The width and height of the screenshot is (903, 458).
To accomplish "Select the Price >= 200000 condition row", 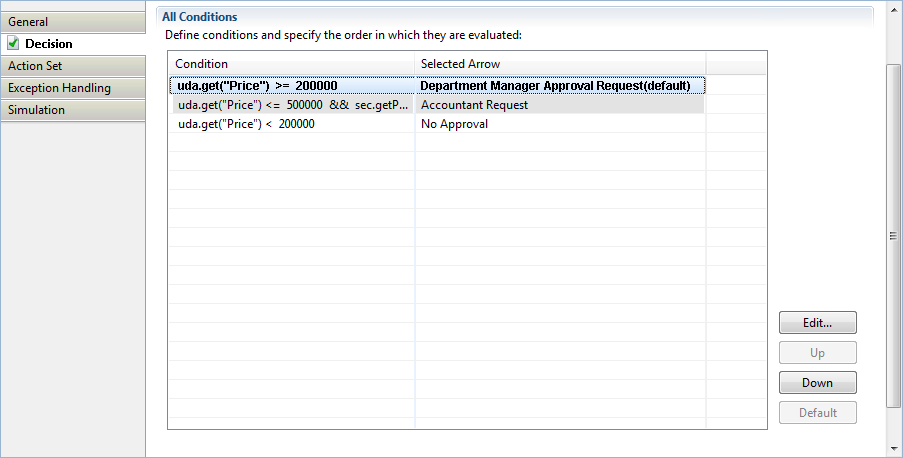I will (290, 86).
